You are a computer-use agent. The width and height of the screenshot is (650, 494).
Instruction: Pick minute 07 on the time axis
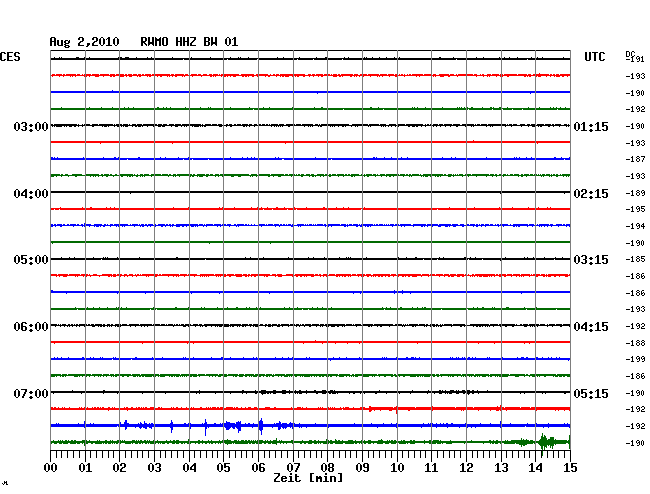293,467
